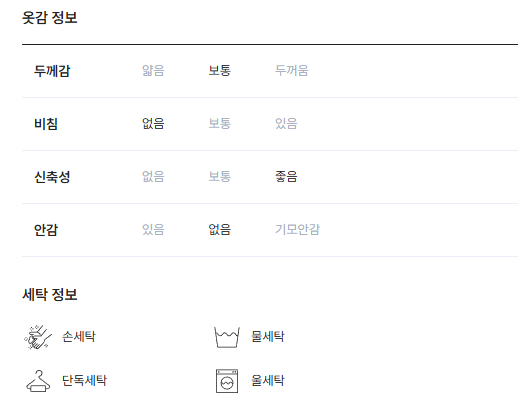The image size is (528, 413).
Task: Click the water wash basin (물세탁) icon
Action: click(227, 337)
